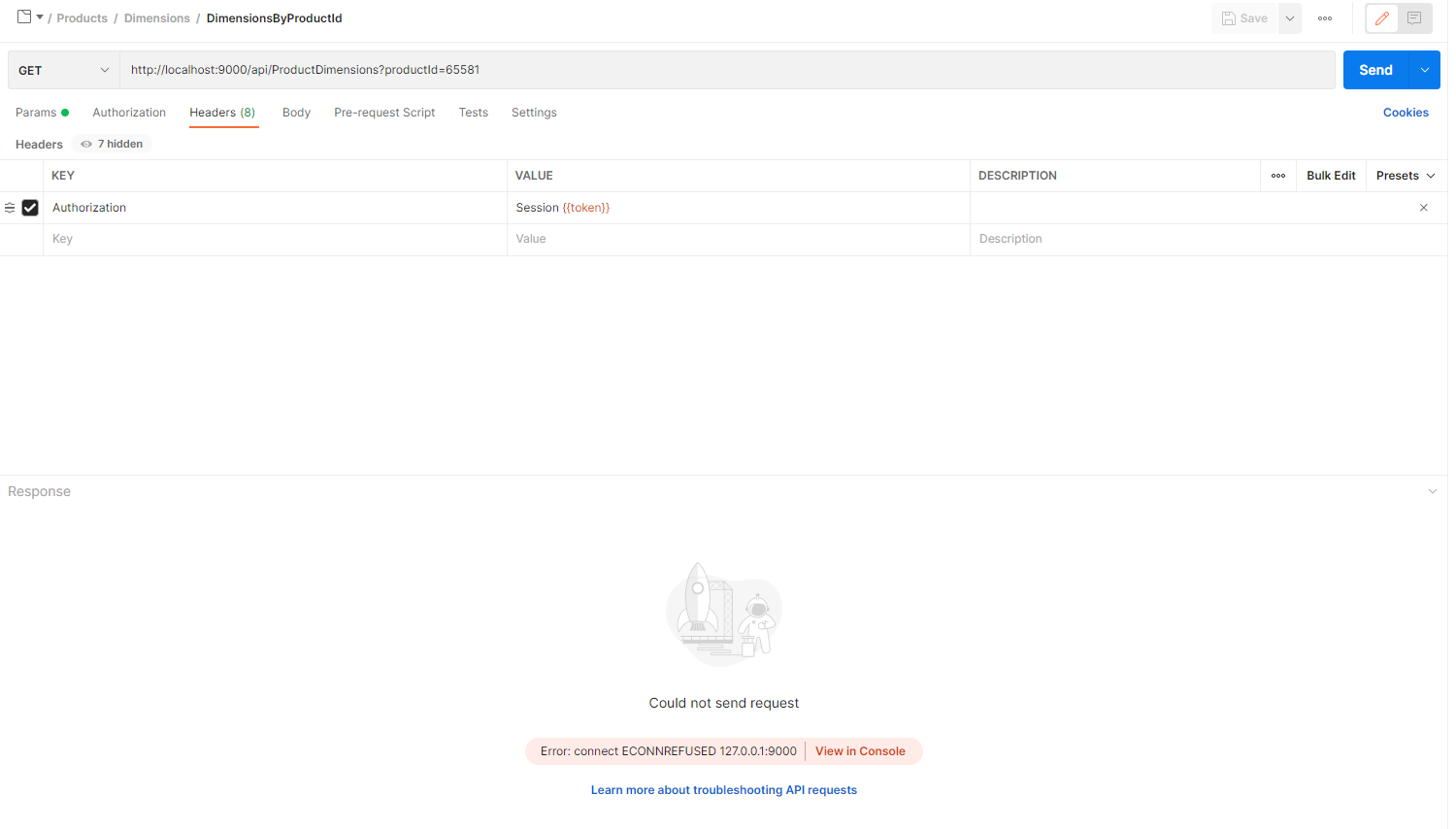Viewport: 1456px width, 829px height.
Task: Click the empty Key input field
Action: pyautogui.click(x=275, y=239)
